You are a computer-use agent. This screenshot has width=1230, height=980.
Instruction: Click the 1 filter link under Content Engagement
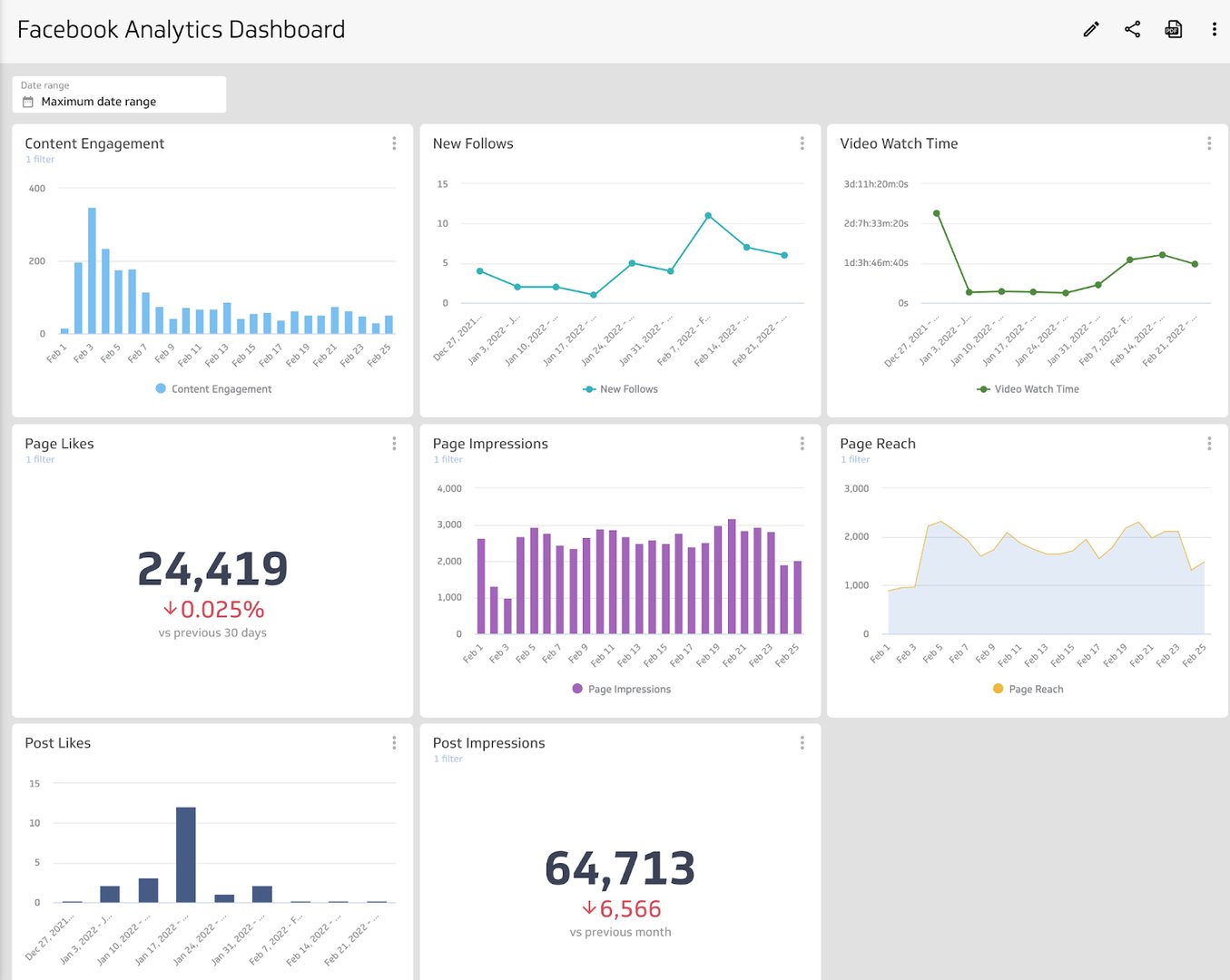(x=40, y=159)
